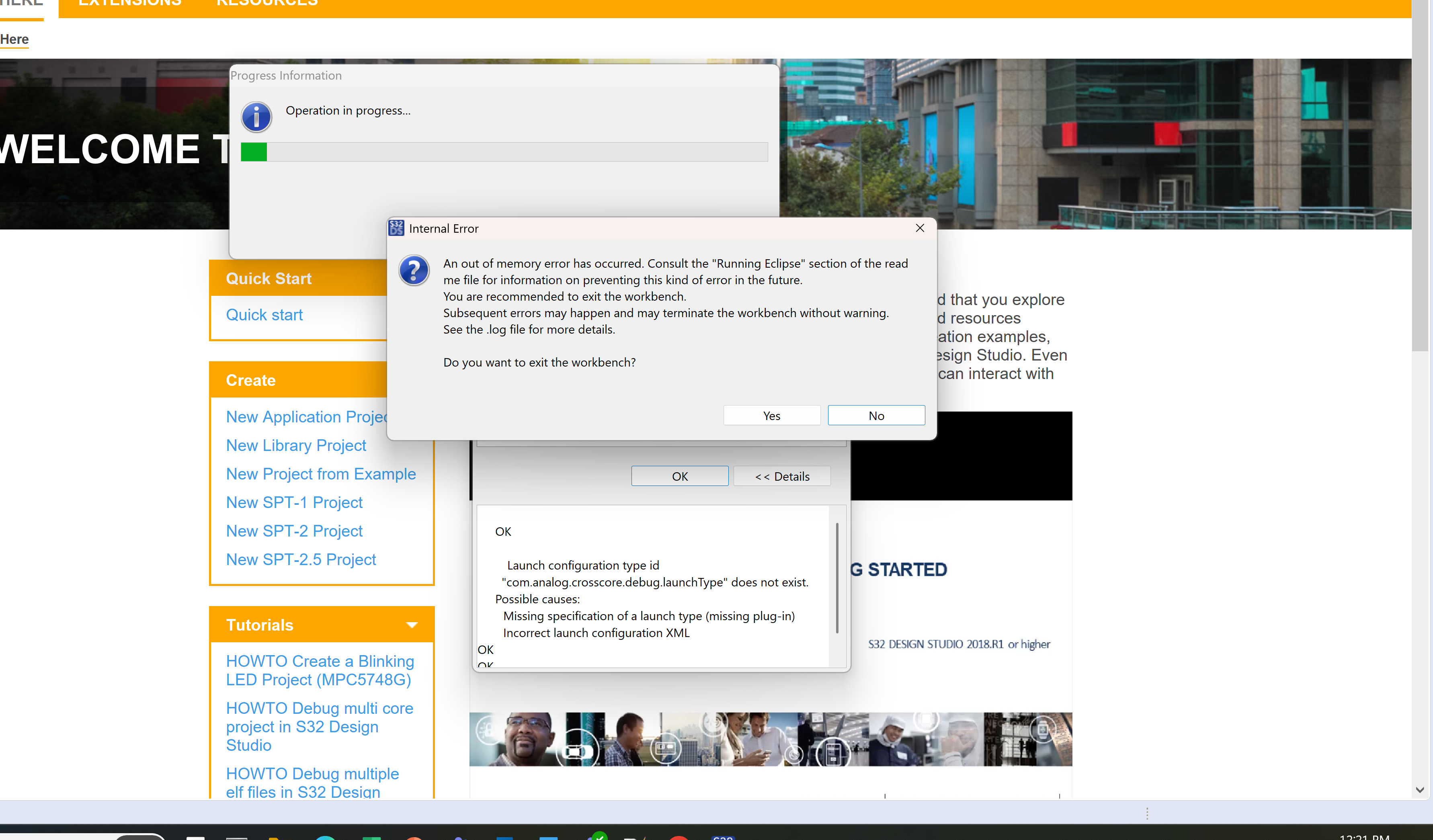Click the S32DS icon in dialog title
Viewport: 1433px width, 840px height.
(396, 228)
